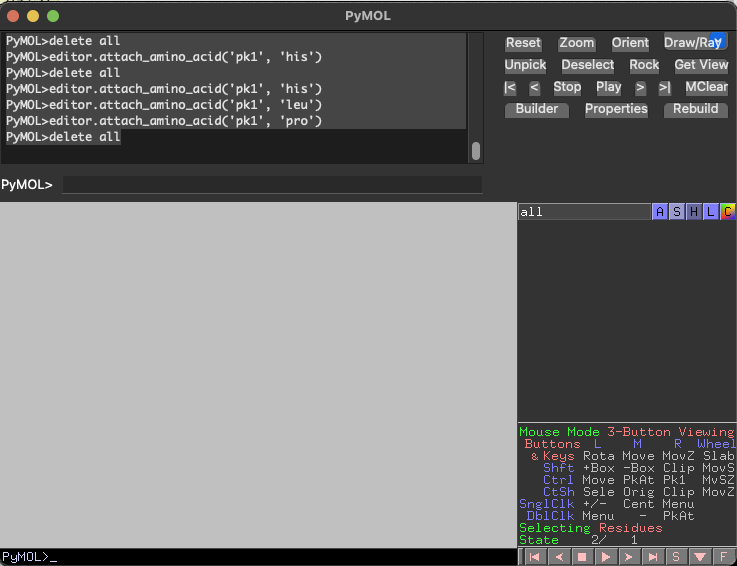Screen dimensions: 737x566
Task: Click the bottom step-forward frame icon
Action: (x=629, y=557)
